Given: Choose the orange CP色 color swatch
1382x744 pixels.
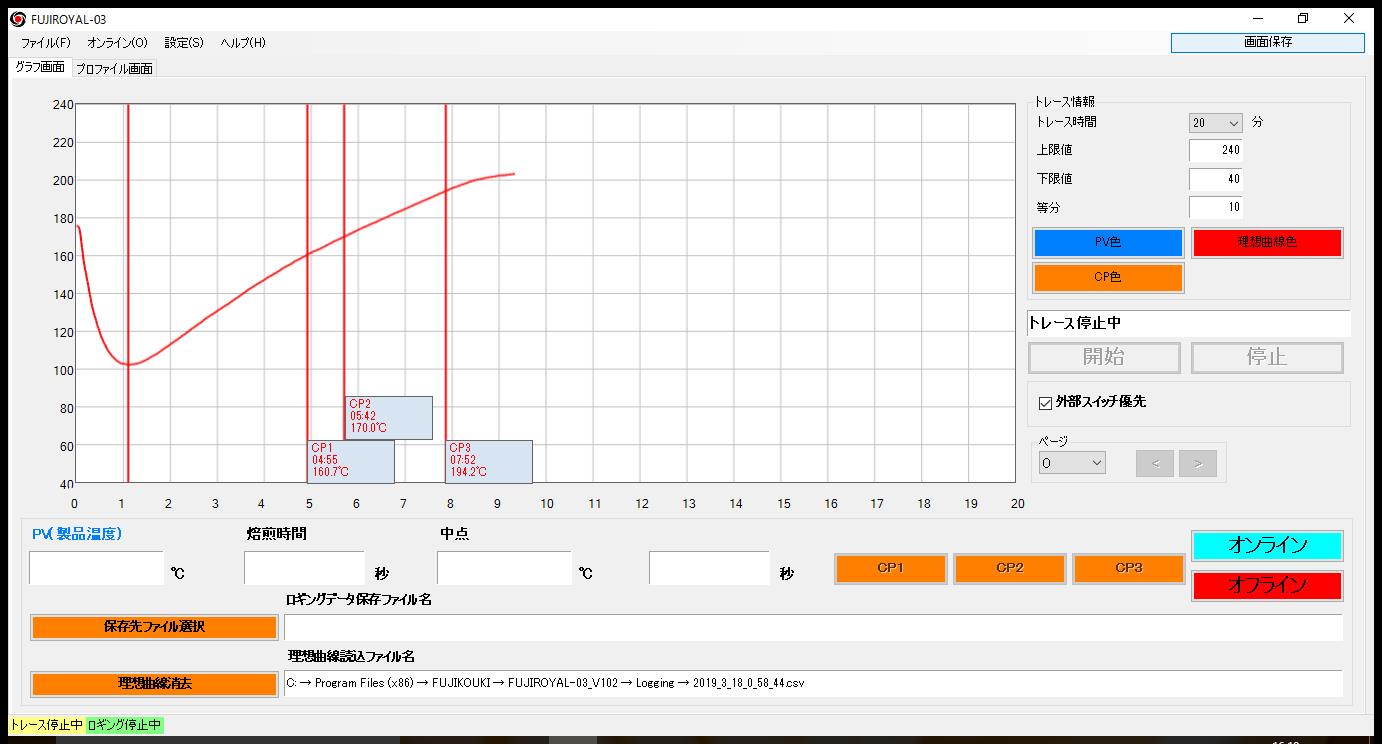Looking at the screenshot, I should coord(1107,277).
